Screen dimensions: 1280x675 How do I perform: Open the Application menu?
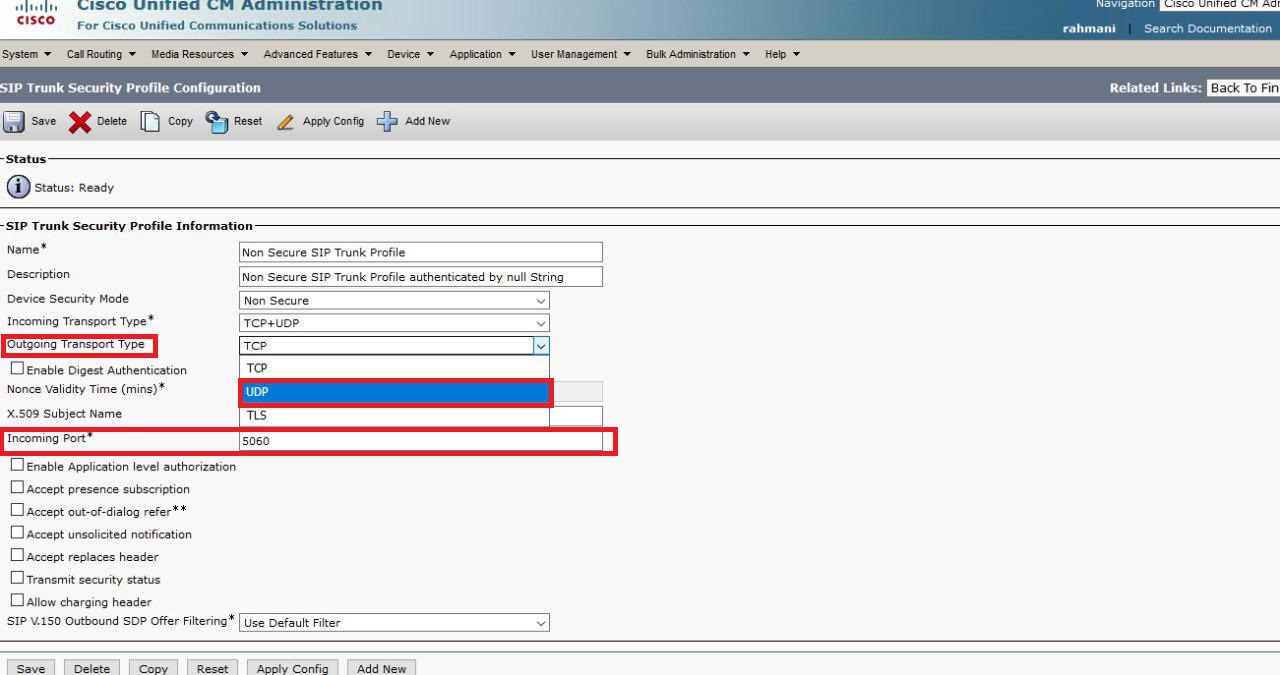tap(483, 54)
